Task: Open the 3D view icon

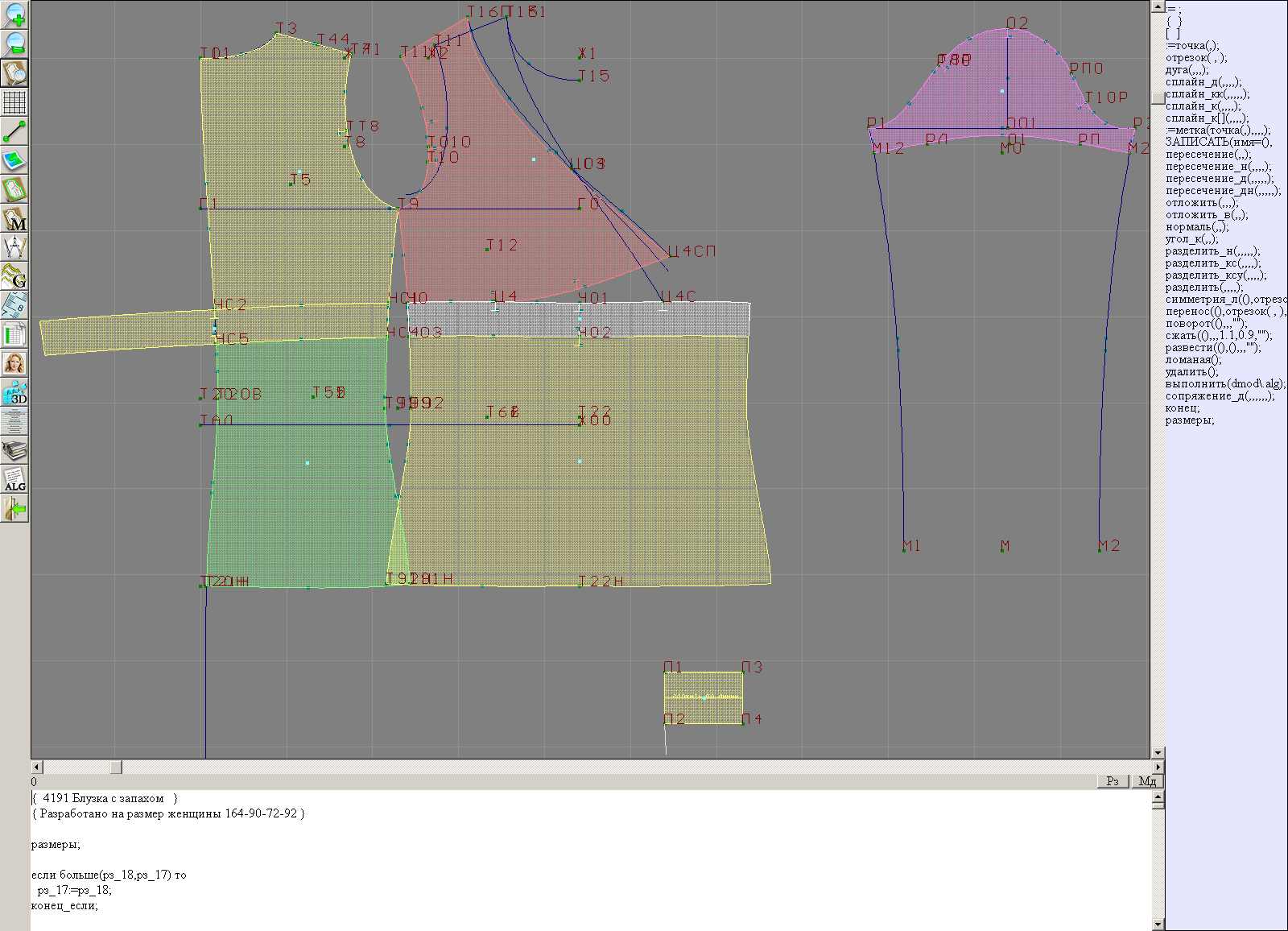Action: pyautogui.click(x=14, y=393)
